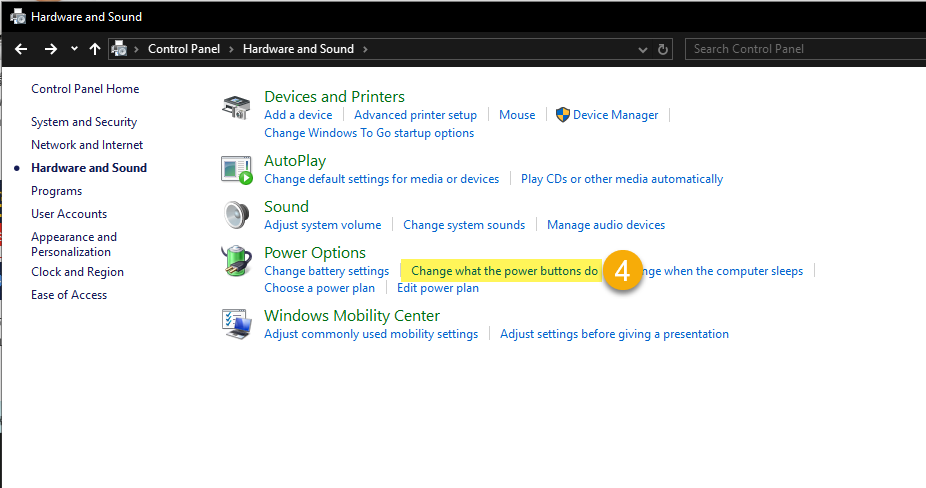Open Network and Internet category
The width and height of the screenshot is (926, 488).
tap(87, 145)
